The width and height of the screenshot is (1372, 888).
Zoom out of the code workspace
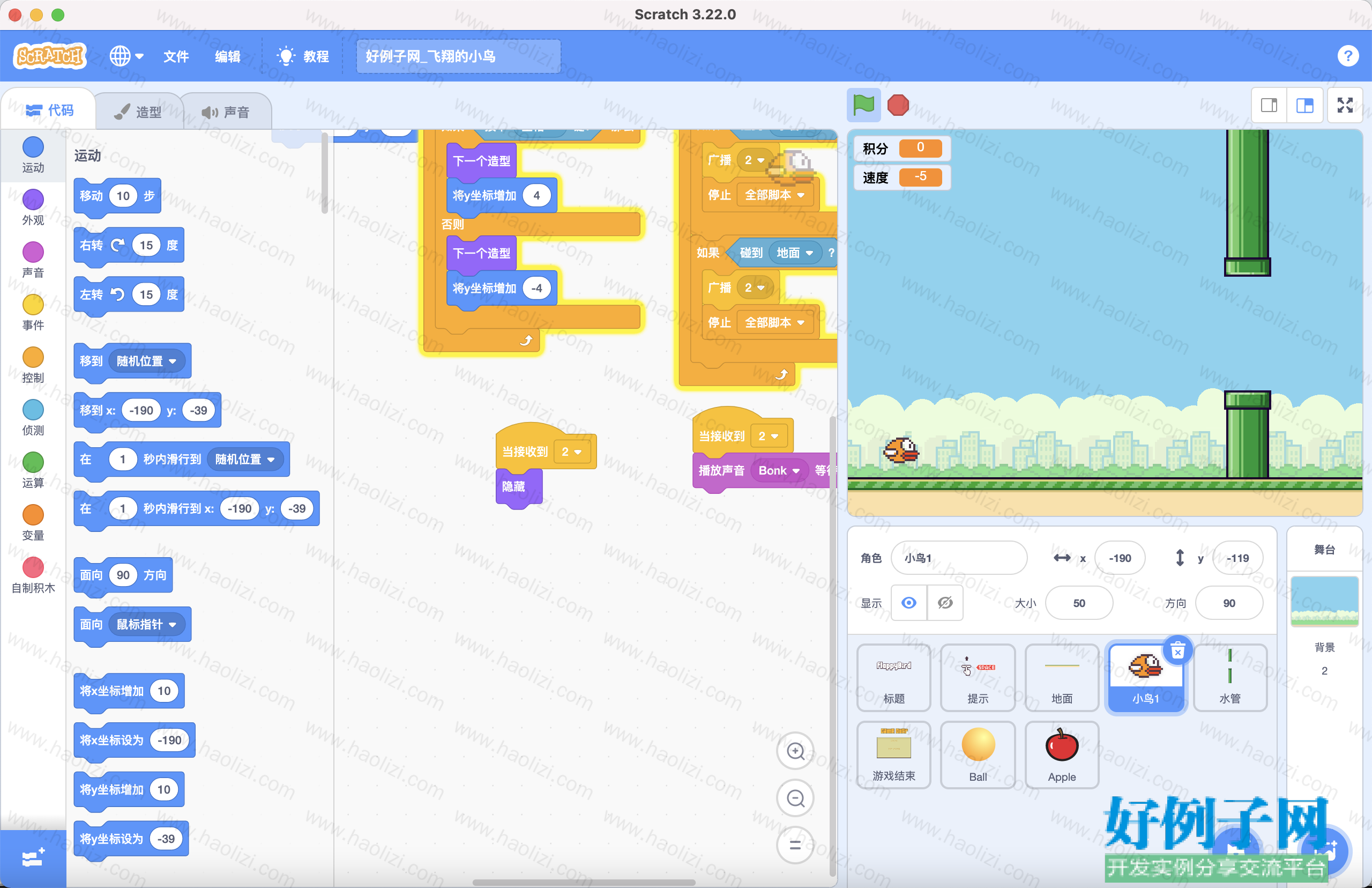[x=795, y=798]
